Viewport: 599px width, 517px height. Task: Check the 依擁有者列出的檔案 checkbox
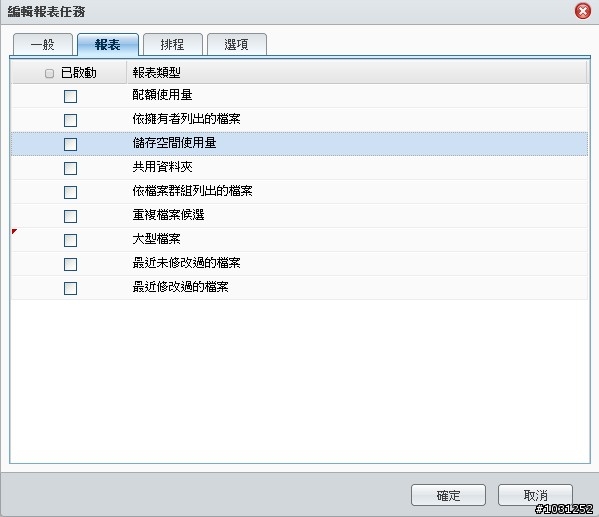[x=70, y=120]
